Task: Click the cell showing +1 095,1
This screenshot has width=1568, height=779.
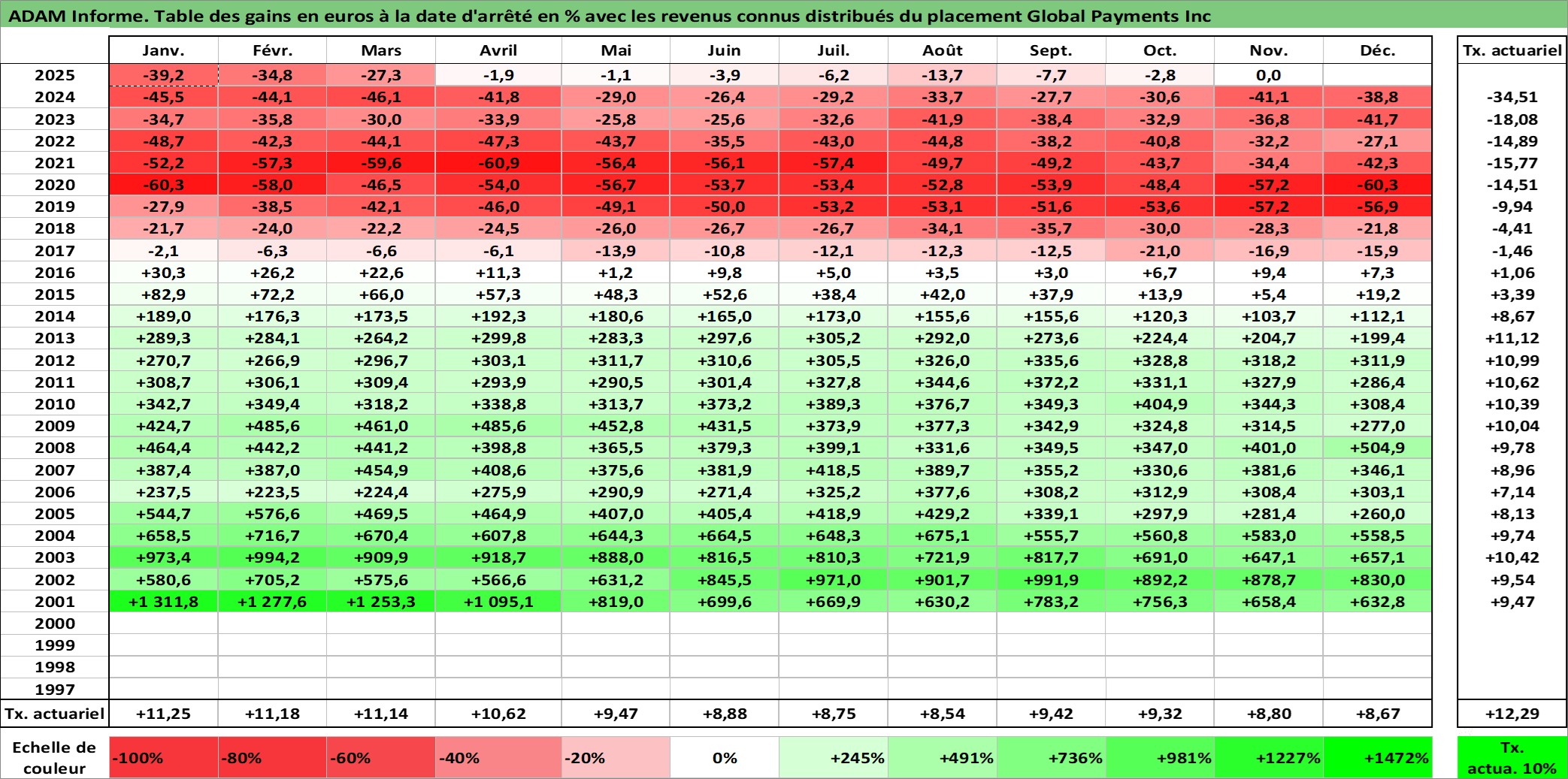Action: [498, 602]
